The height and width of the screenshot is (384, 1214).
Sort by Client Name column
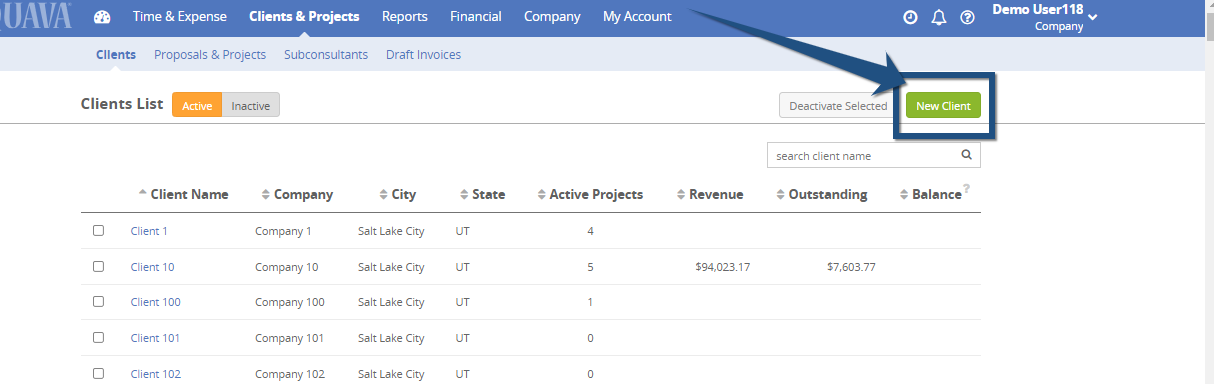183,194
